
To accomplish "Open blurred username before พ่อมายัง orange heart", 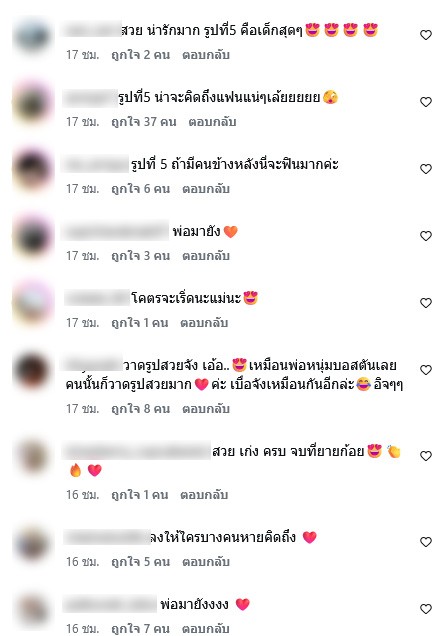I will (116, 232).
